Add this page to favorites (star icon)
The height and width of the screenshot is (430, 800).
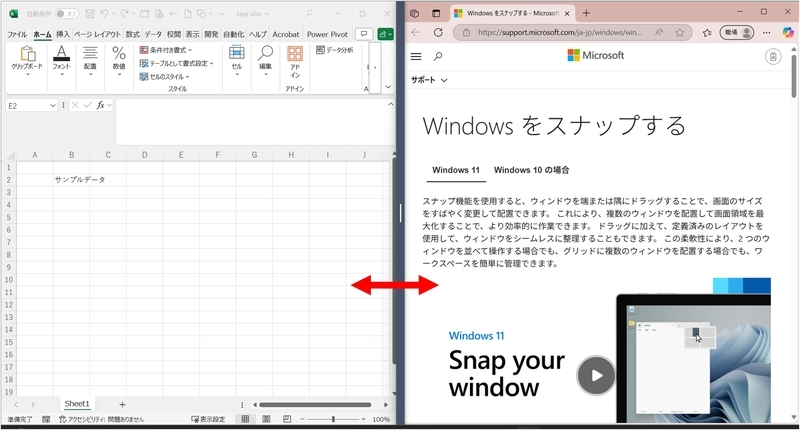click(x=680, y=32)
